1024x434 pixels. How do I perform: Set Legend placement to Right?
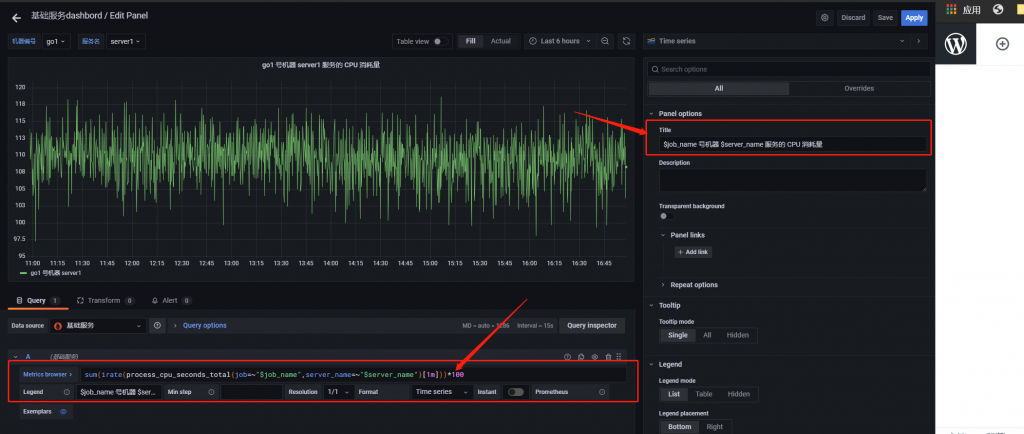tap(714, 427)
